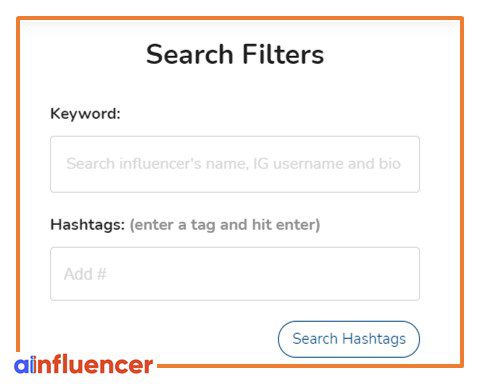Viewport: 480px width, 384px height.
Task: Click 'IG username and bio' placeholder portion
Action: click(327, 164)
